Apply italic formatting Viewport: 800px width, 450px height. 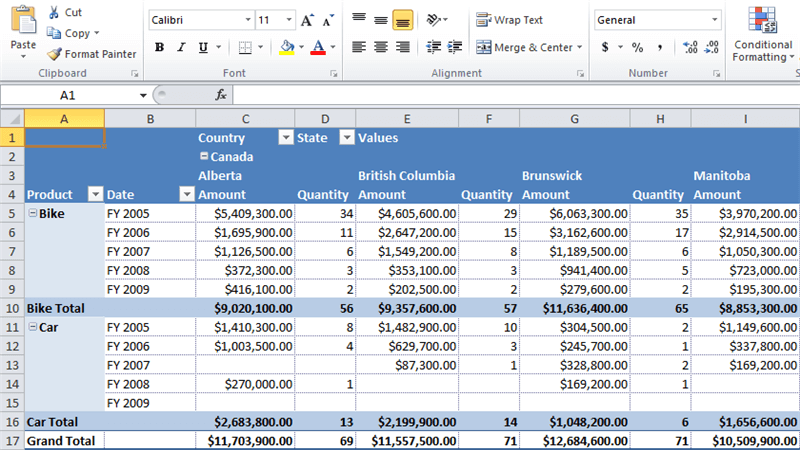pos(182,47)
